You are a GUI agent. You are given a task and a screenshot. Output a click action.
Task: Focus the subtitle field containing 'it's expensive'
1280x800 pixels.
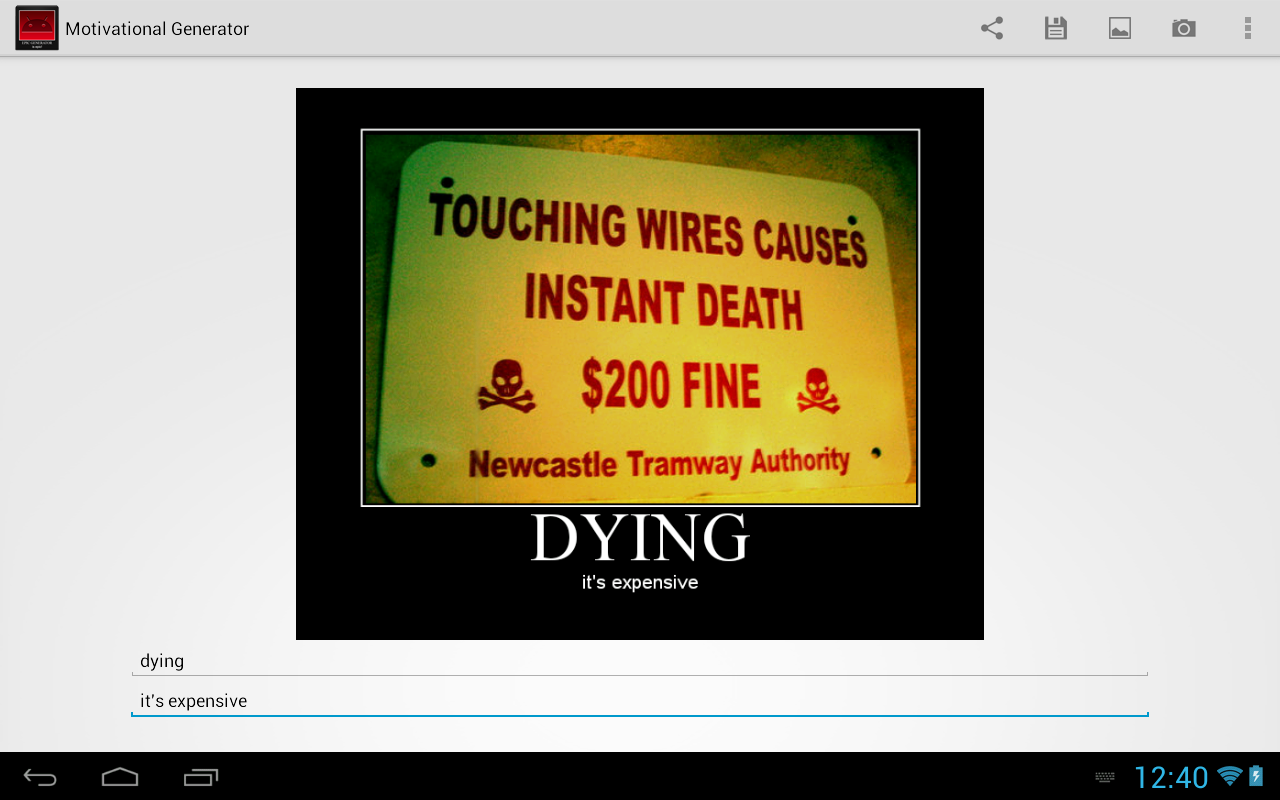[640, 701]
